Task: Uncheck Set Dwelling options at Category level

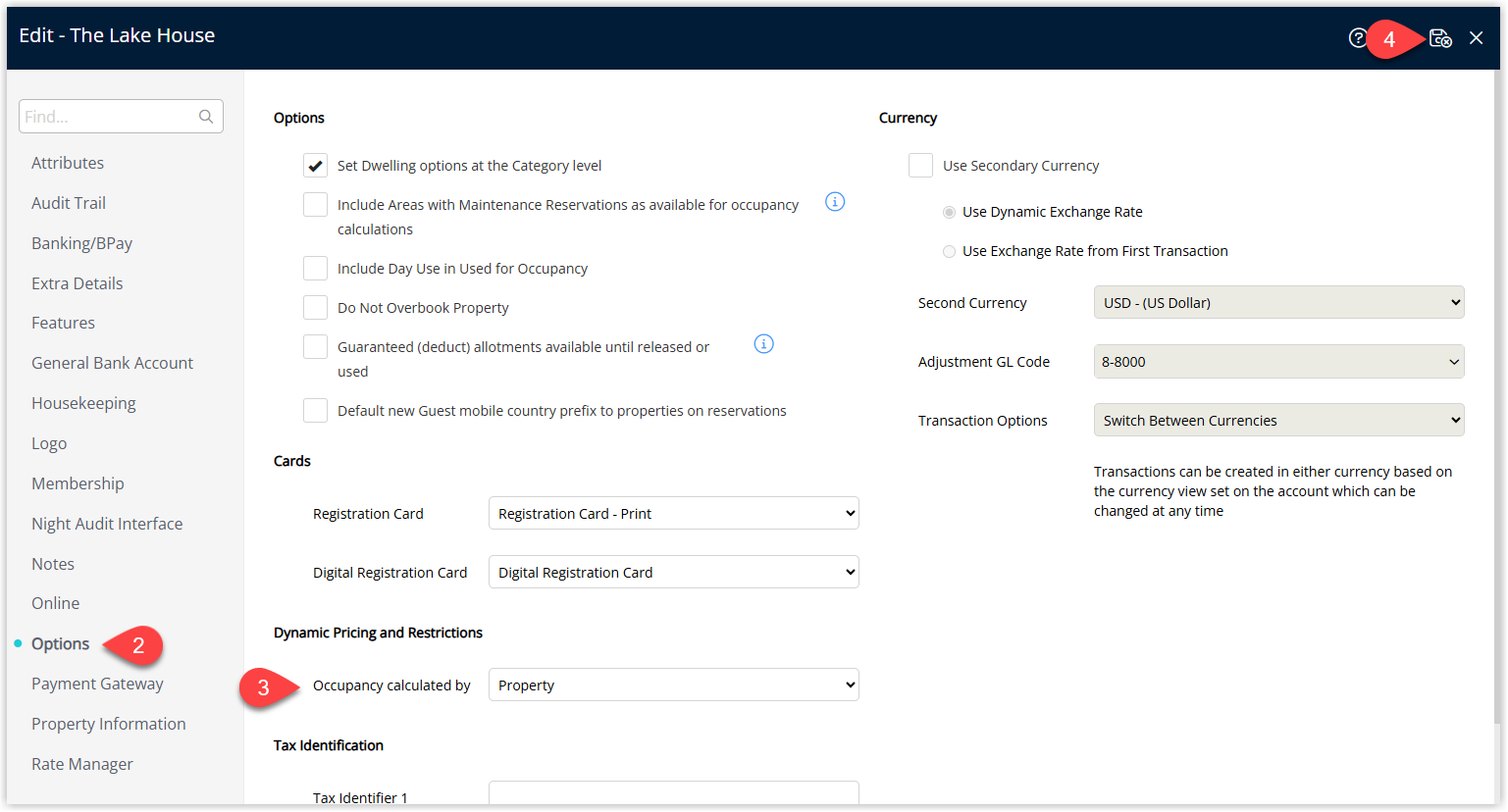Action: 315,166
